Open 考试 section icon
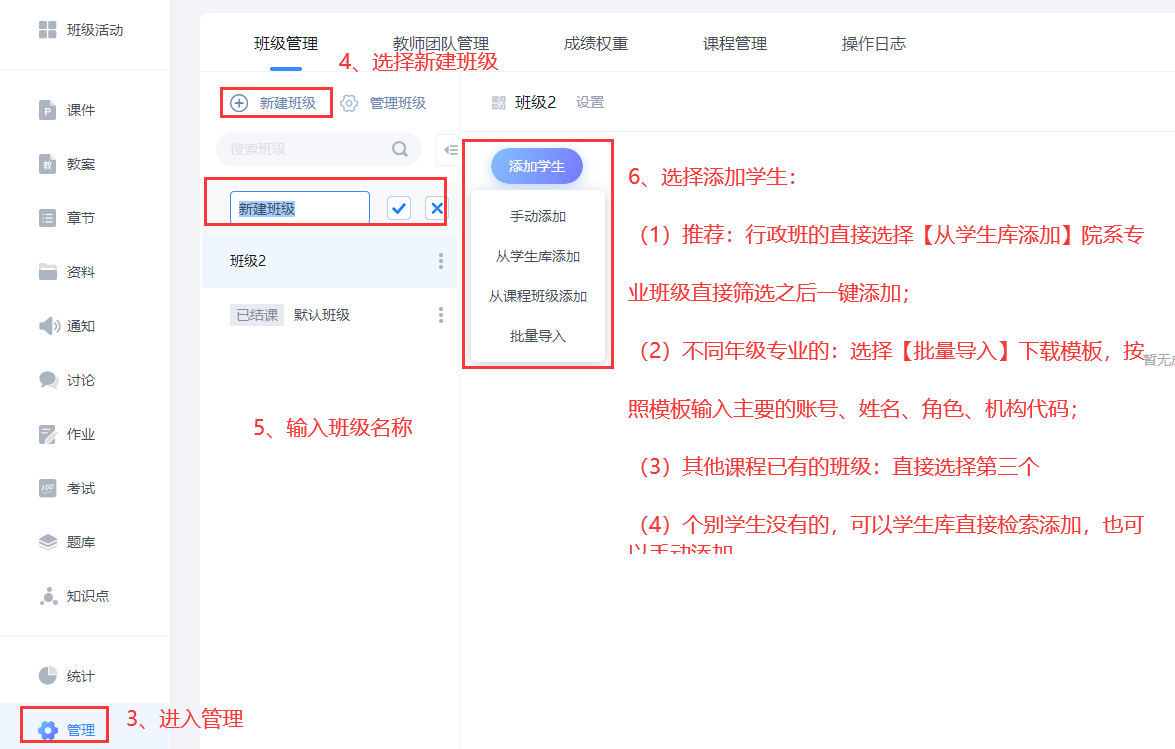This screenshot has width=1175, height=749. (47, 488)
